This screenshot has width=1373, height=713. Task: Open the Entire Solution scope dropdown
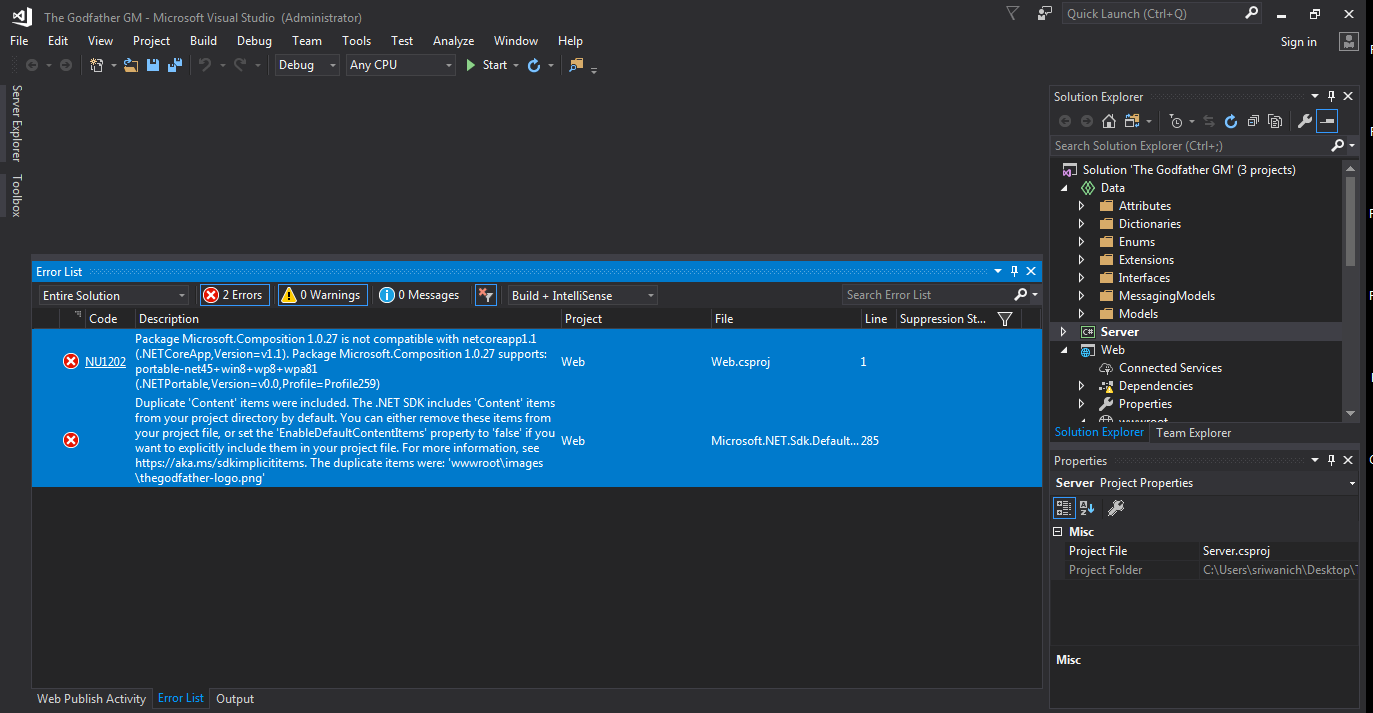coord(114,295)
